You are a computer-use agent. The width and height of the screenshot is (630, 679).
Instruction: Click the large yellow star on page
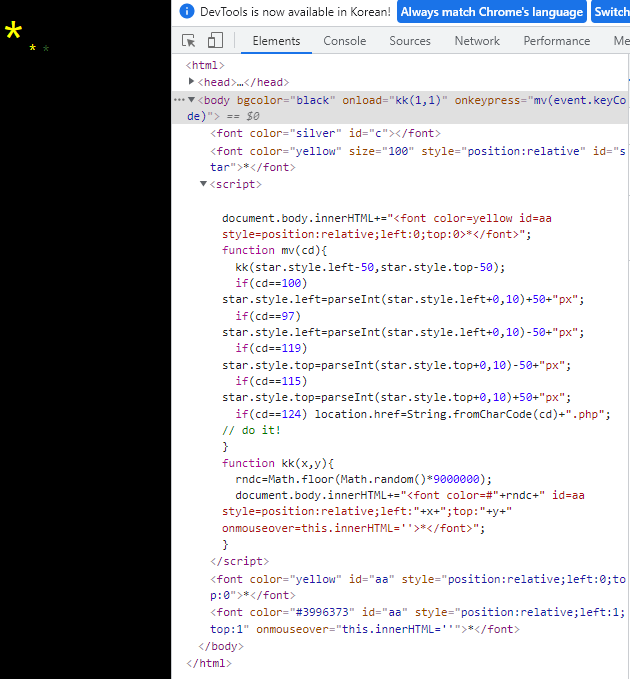(13, 32)
